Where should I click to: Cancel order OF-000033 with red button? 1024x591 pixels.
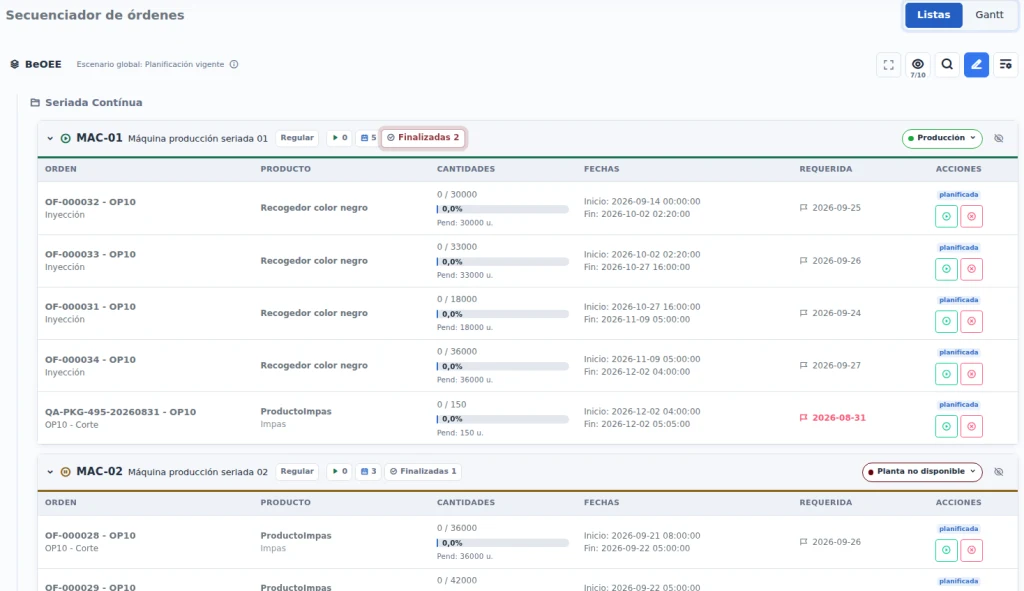coord(971,269)
